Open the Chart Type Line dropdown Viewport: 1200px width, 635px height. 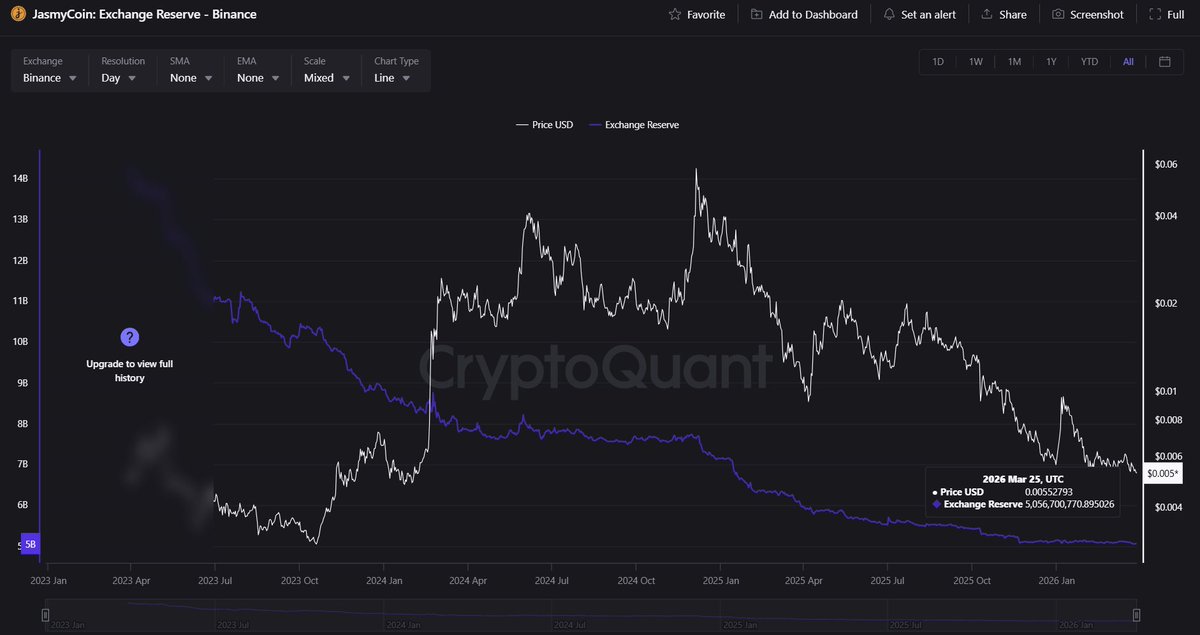[x=397, y=70]
